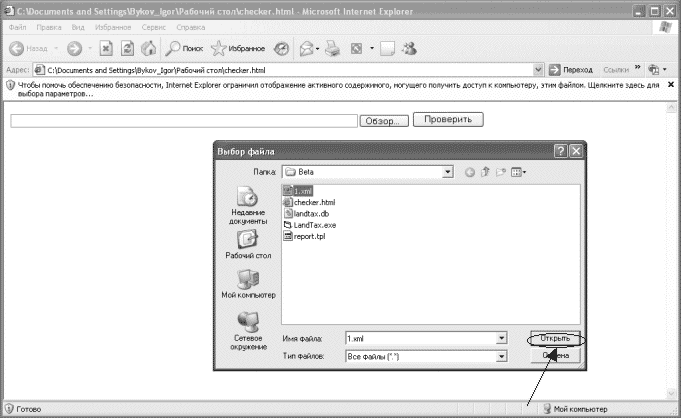The image size is (681, 418).
Task: Click the Create New Folder icon
Action: pyautogui.click(x=502, y=172)
